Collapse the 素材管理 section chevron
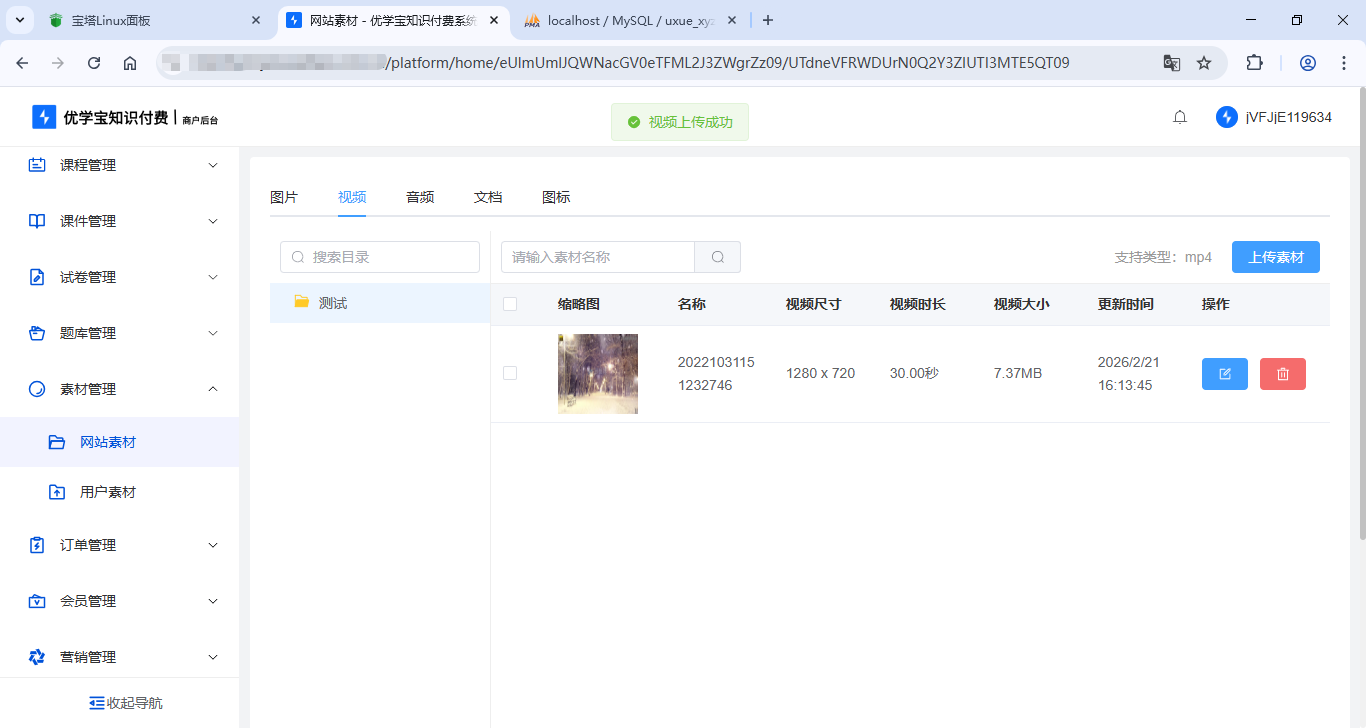This screenshot has height=728, width=1366. point(212,389)
